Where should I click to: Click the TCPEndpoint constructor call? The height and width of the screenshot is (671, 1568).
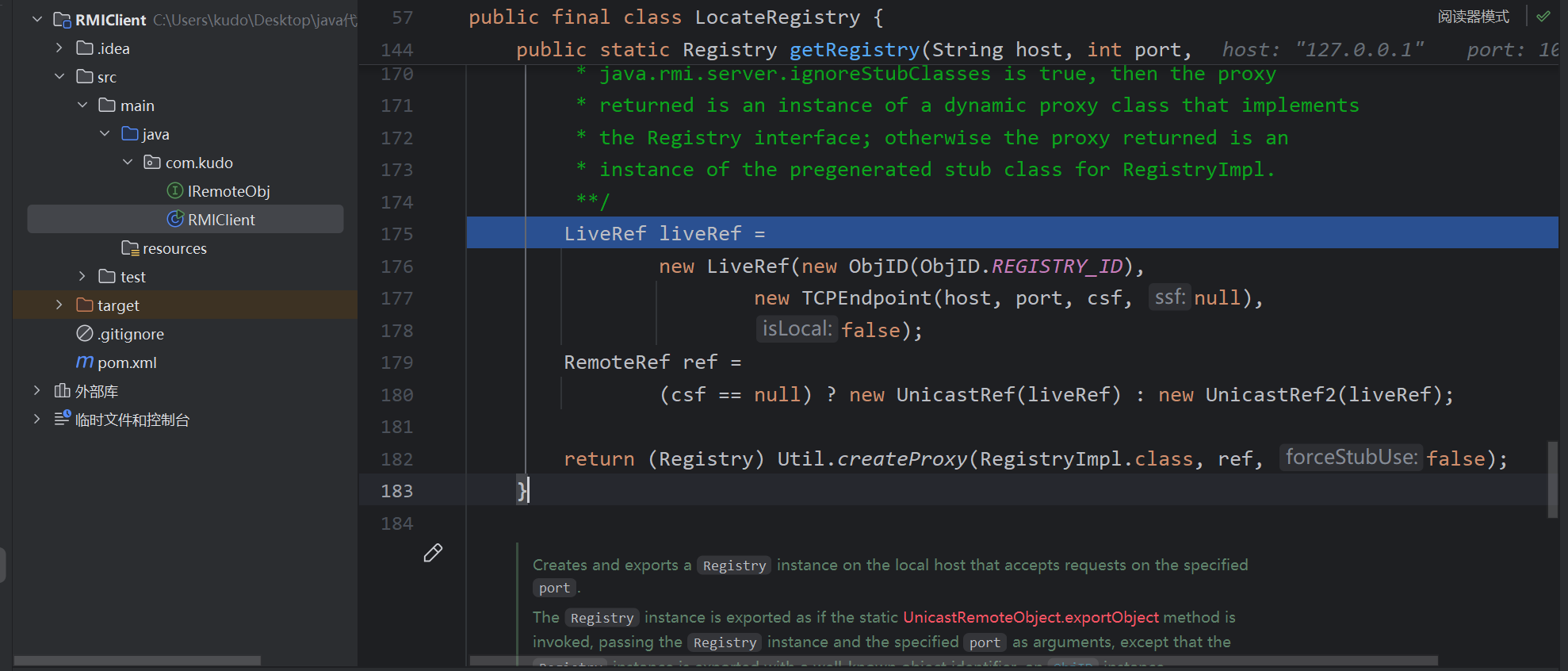pyautogui.click(x=866, y=298)
